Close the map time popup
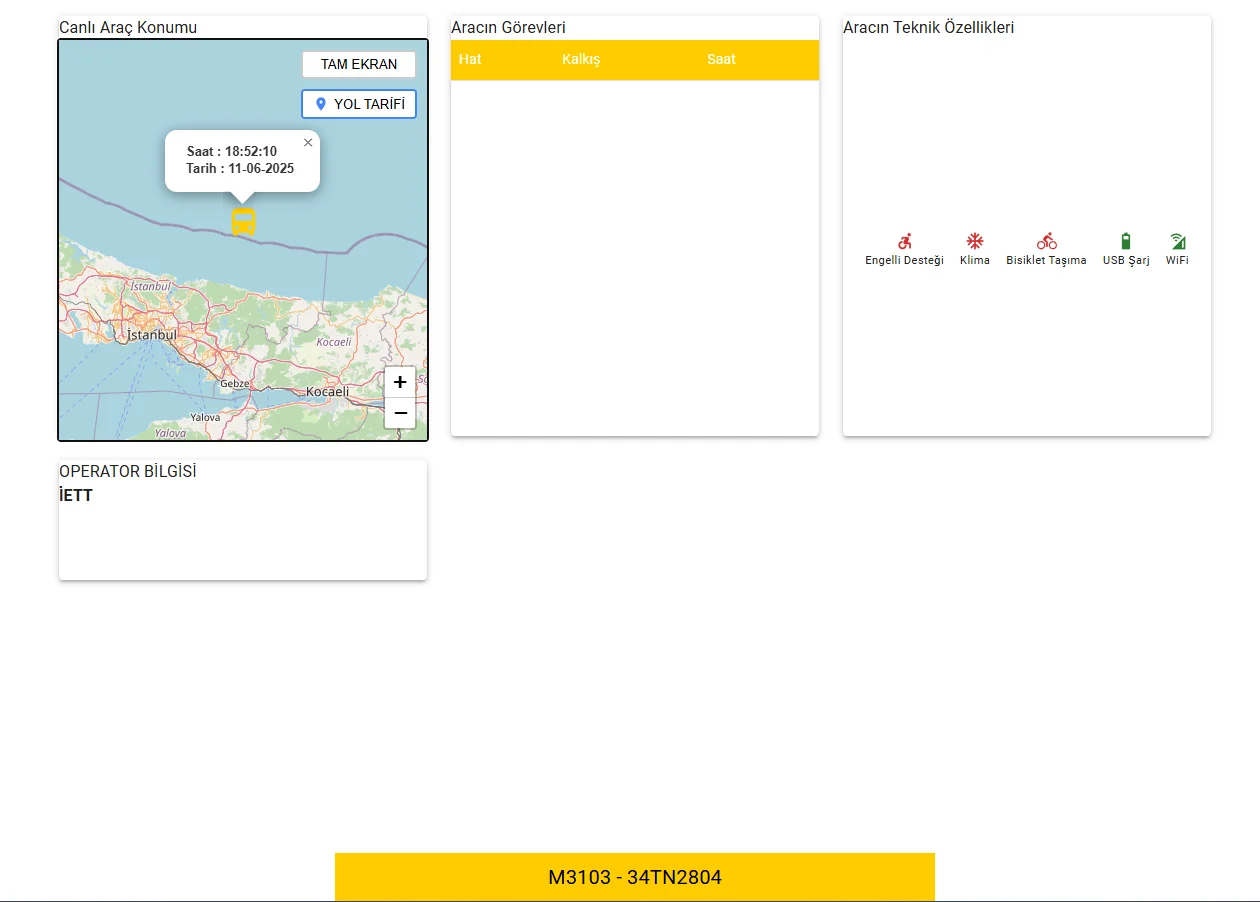1260x902 pixels. tap(308, 143)
